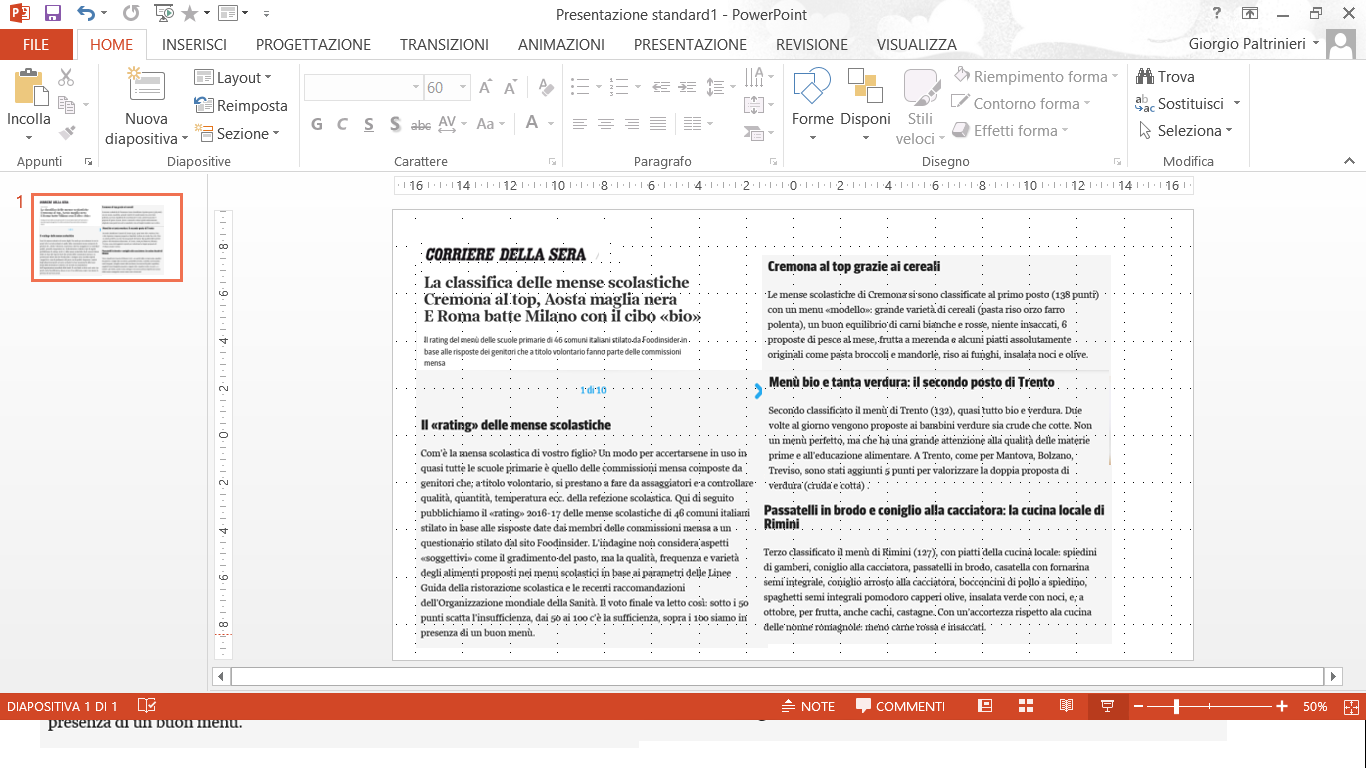Screen dimensions: 1366x768
Task: Undo the last action
Action: (86, 14)
